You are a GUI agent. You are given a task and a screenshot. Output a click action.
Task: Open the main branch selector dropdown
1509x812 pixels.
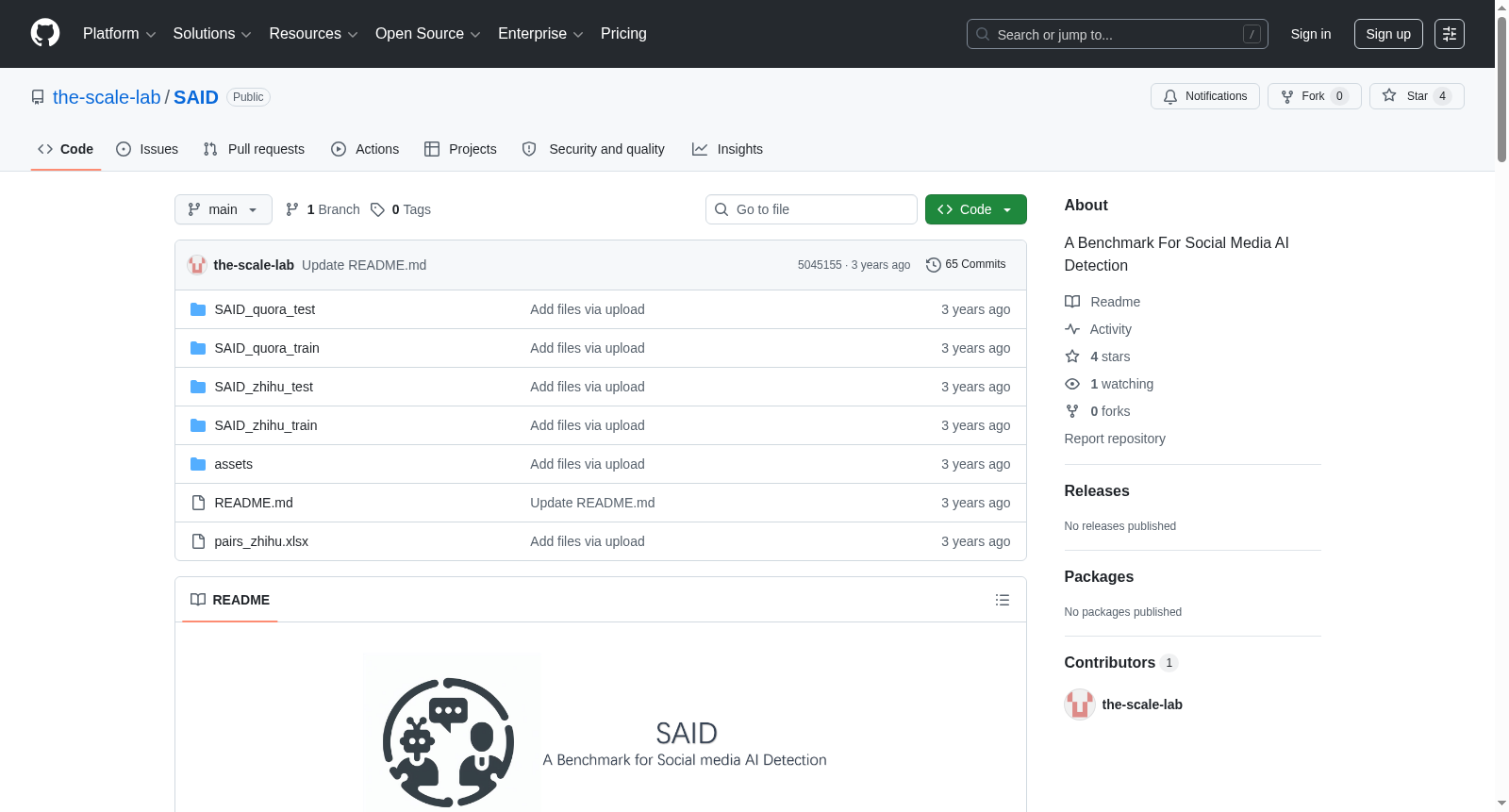[224, 209]
